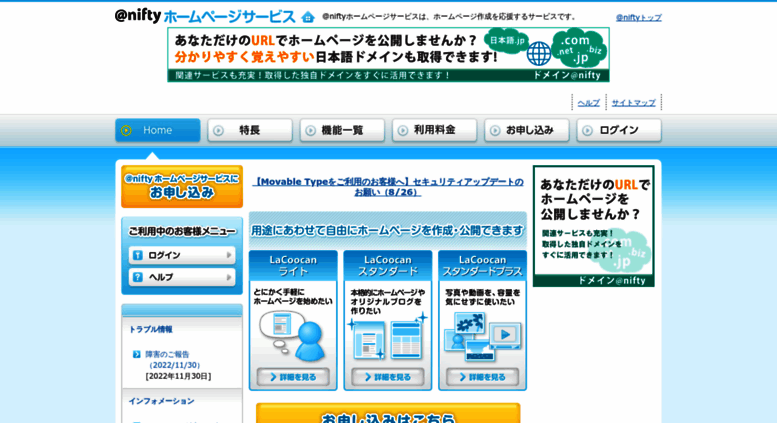Image resolution: width=777 pixels, height=423 pixels.
Task: Click the small arrow at right of sidebar ログイン
Action: (229, 255)
